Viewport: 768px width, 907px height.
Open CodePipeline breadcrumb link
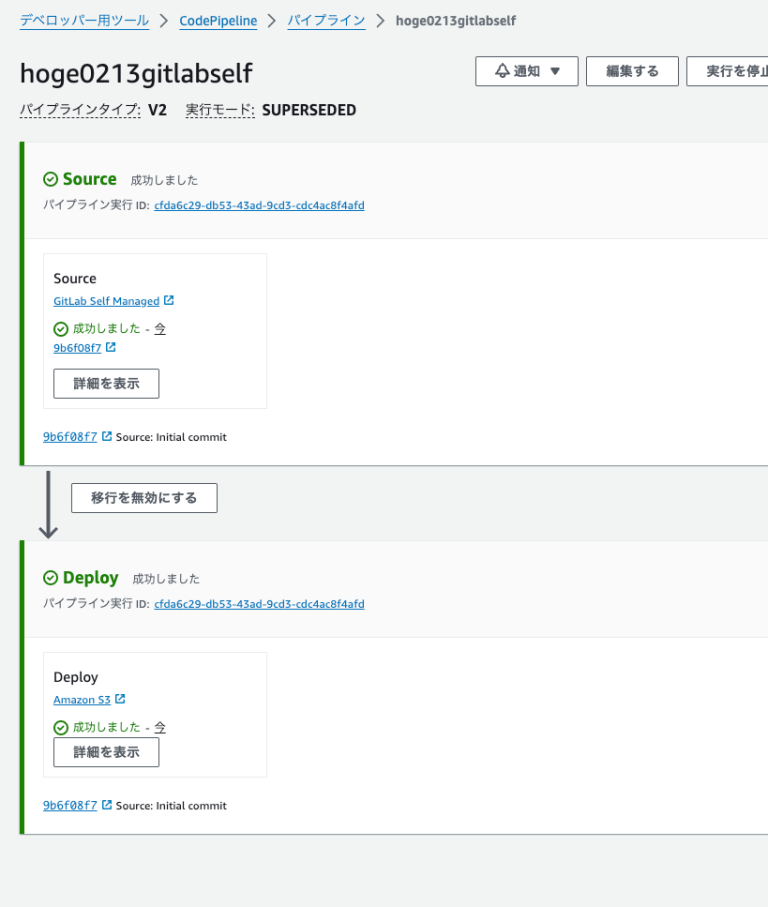coord(218,20)
